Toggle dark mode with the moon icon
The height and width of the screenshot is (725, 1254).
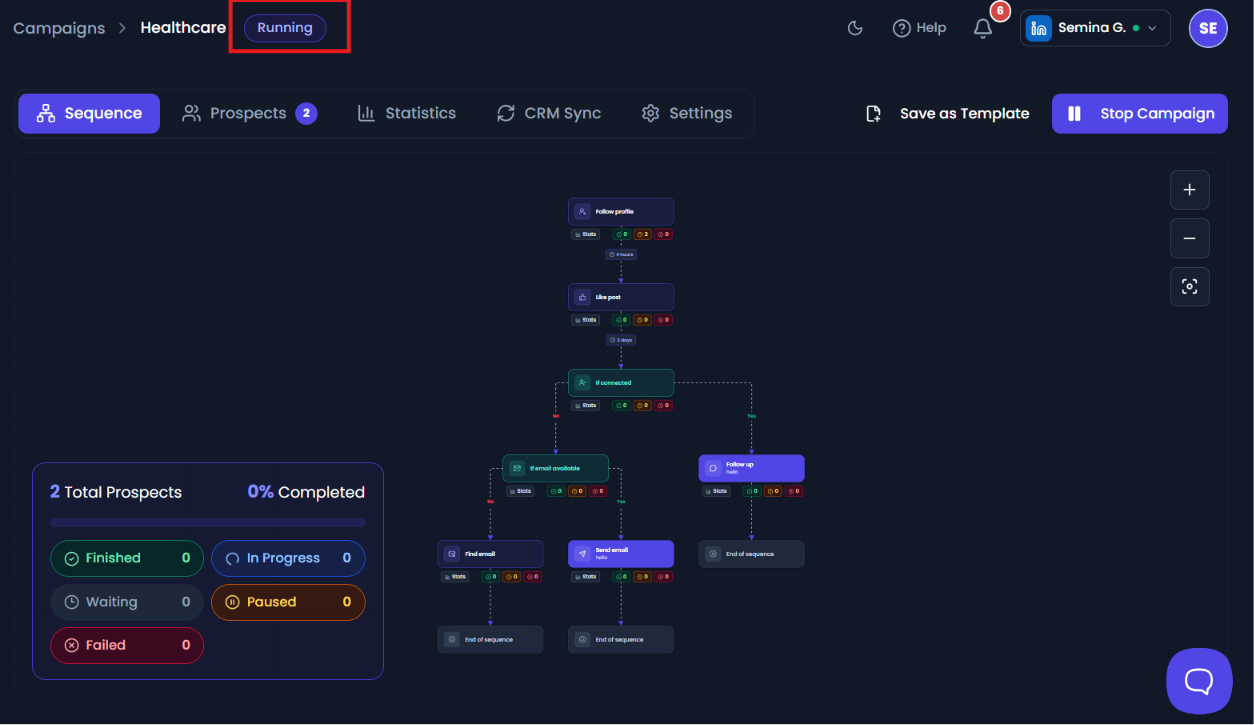pos(855,28)
